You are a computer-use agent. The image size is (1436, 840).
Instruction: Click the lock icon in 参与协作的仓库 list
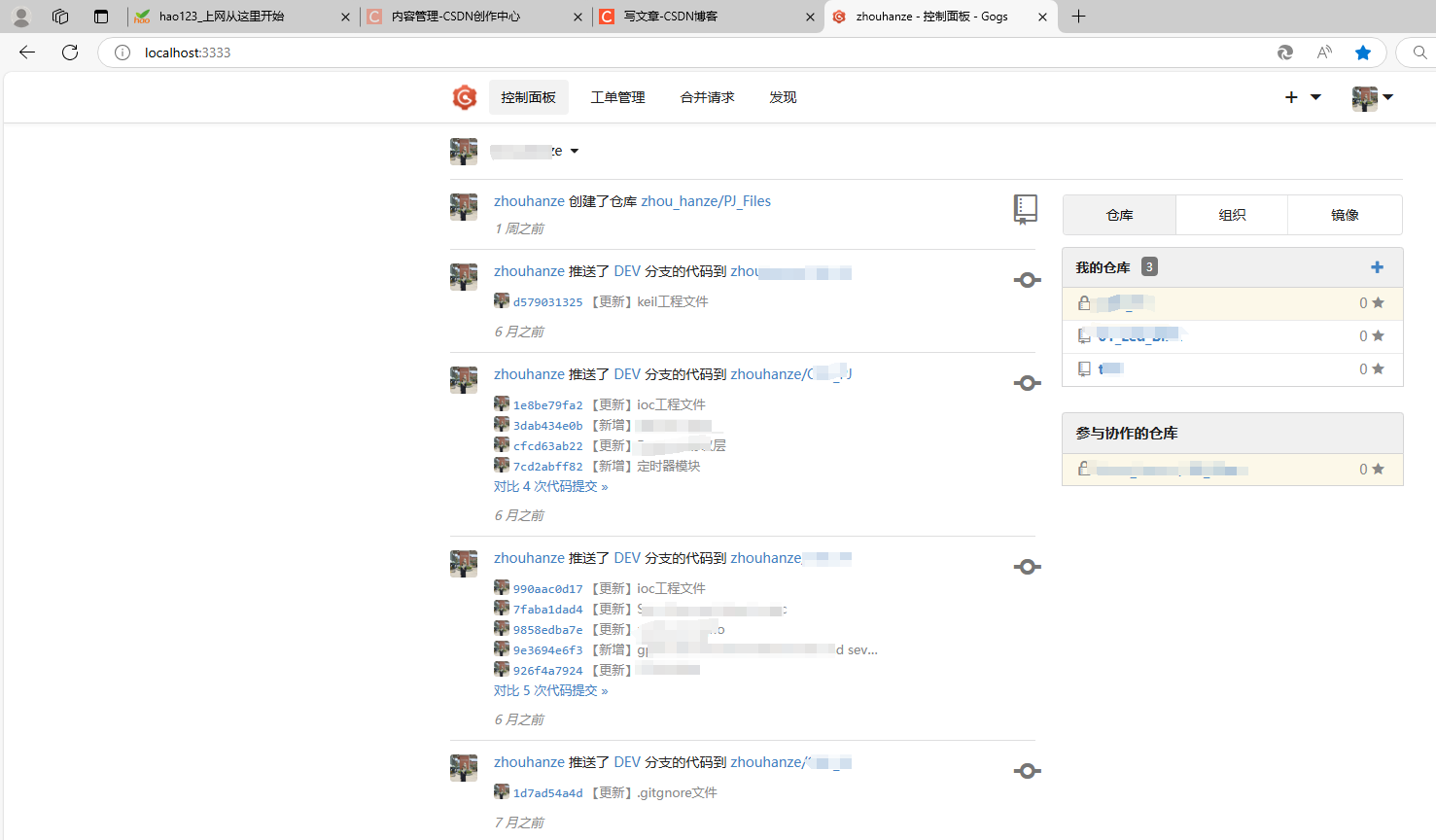point(1084,469)
